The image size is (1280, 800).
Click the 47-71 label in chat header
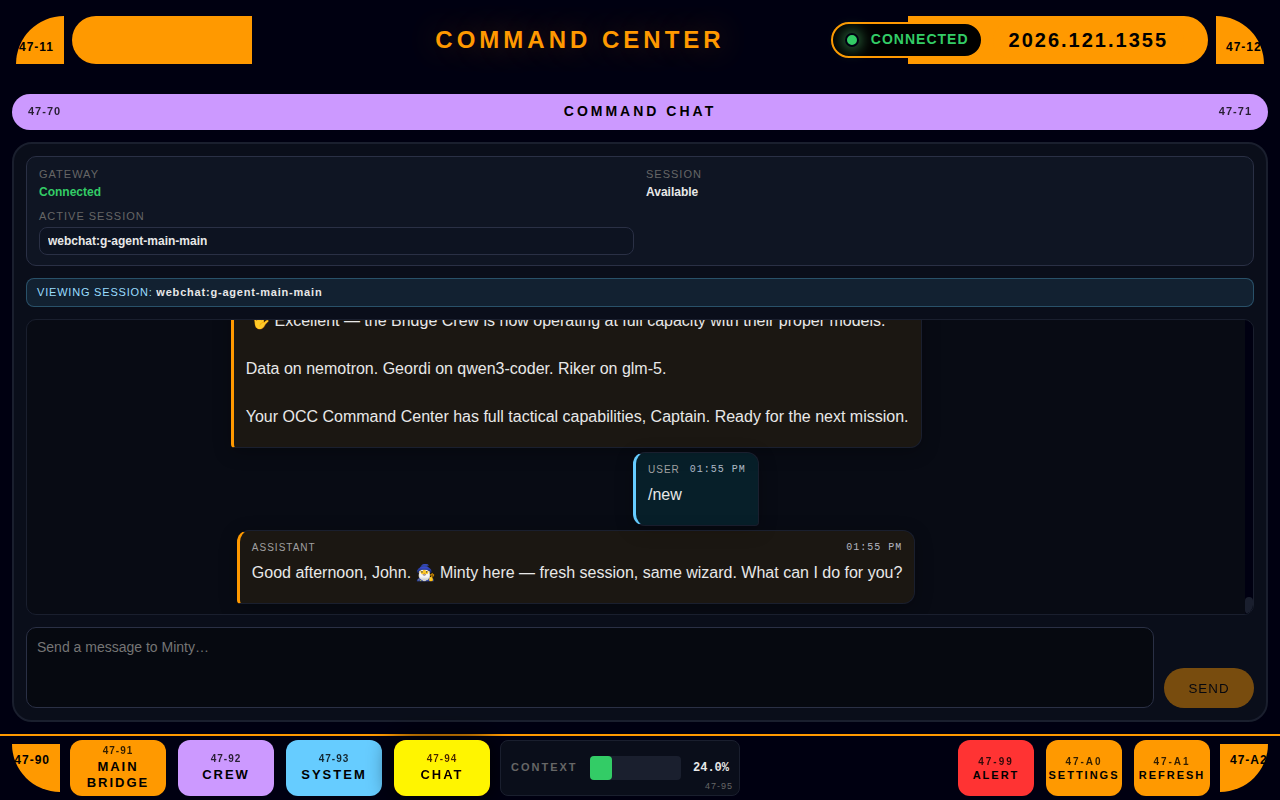coord(1235,112)
